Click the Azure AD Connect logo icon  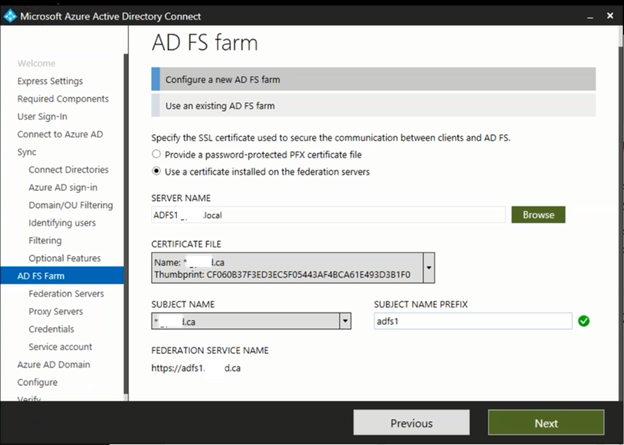click(x=10, y=16)
